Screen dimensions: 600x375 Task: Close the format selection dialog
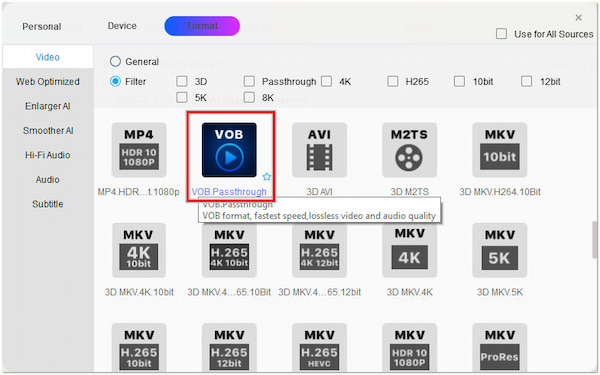click(x=579, y=18)
